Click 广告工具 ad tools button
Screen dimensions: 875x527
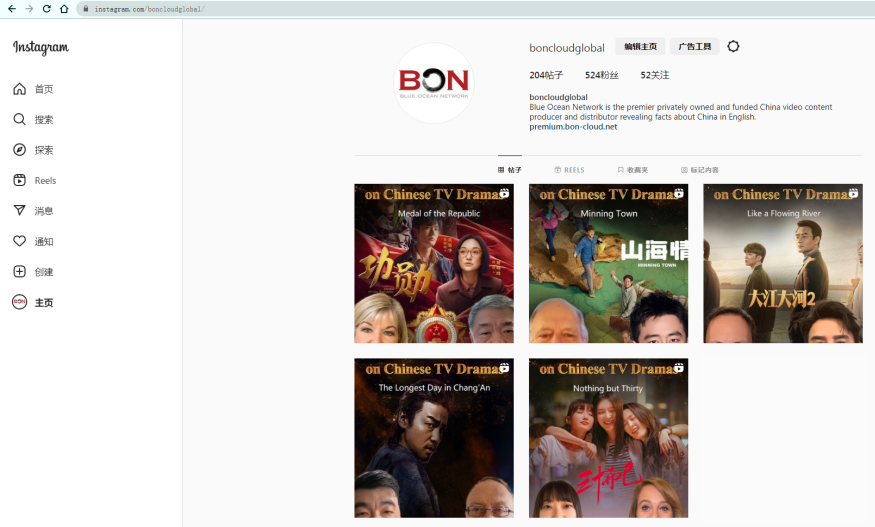coord(694,46)
